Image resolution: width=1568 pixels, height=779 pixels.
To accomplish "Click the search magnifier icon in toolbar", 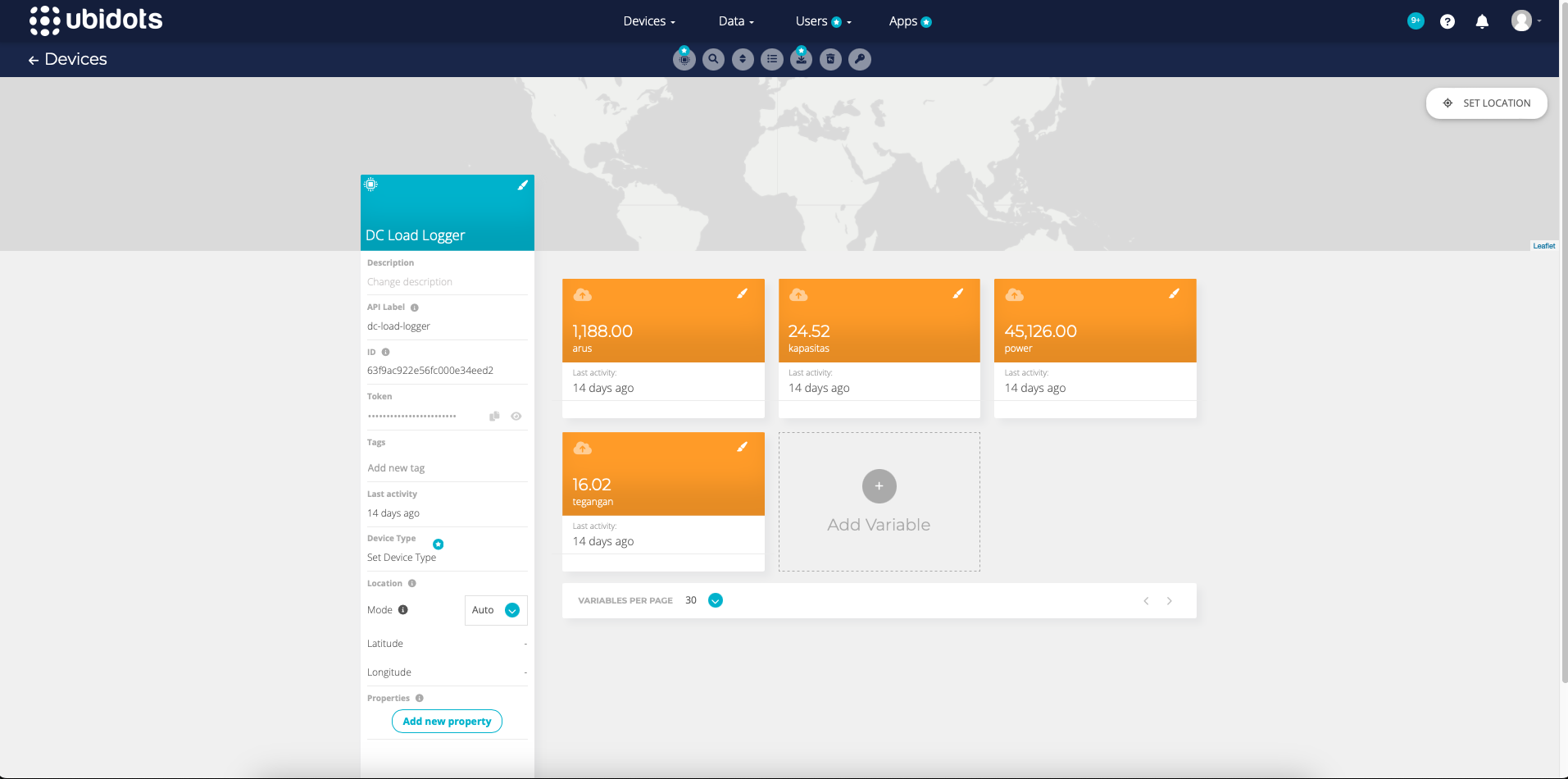I will [x=714, y=59].
